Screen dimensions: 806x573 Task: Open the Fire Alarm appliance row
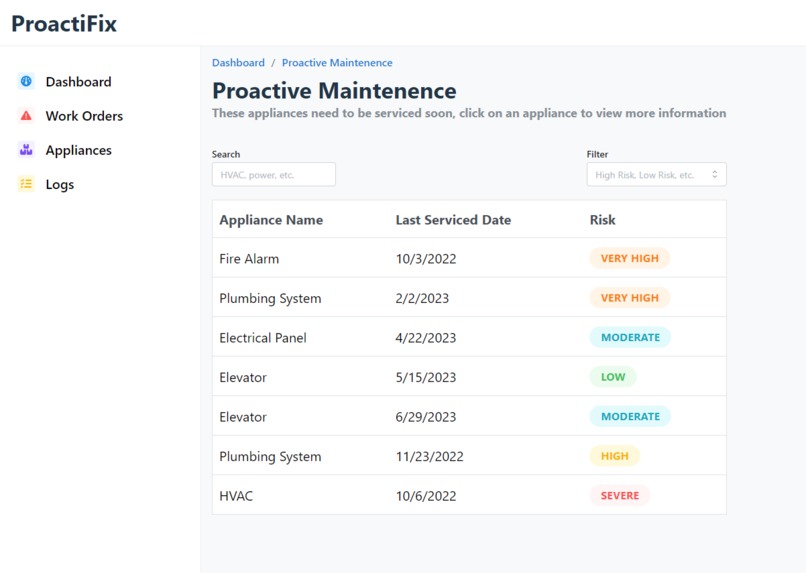coord(469,258)
